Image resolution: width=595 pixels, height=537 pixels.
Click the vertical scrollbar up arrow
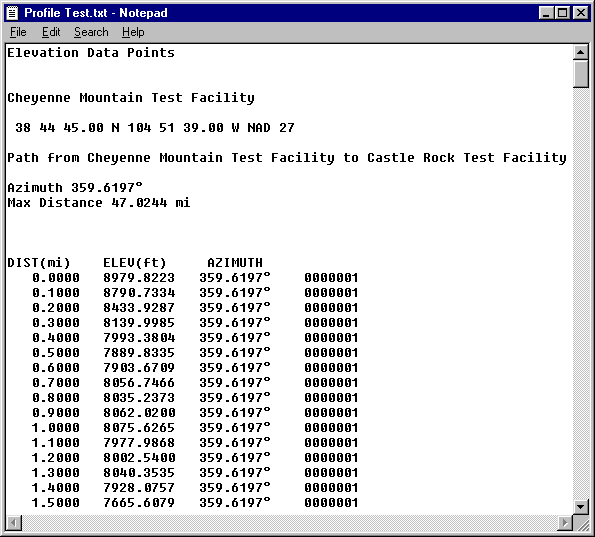(580, 52)
